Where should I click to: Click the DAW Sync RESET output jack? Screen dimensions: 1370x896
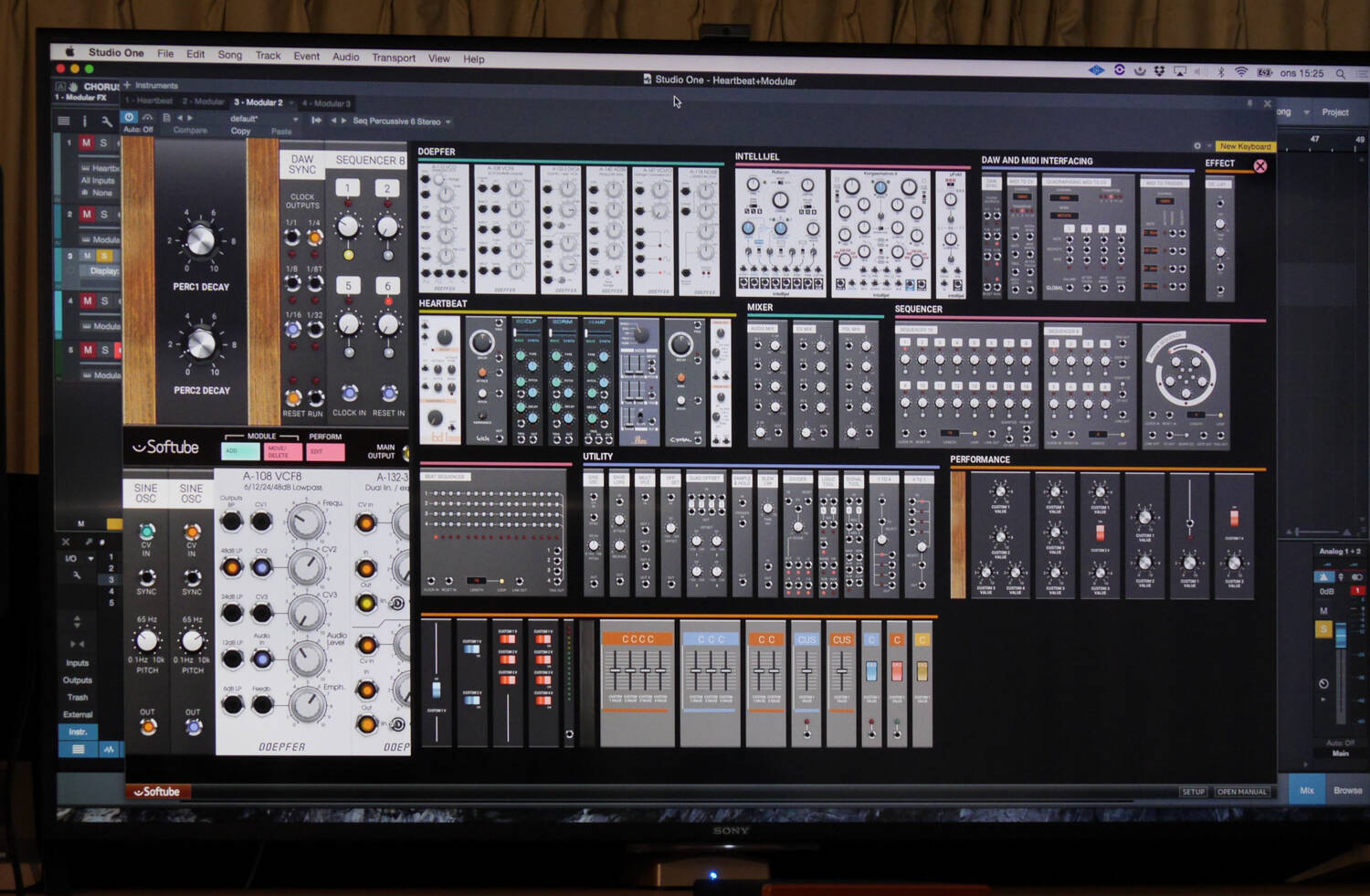(x=293, y=397)
